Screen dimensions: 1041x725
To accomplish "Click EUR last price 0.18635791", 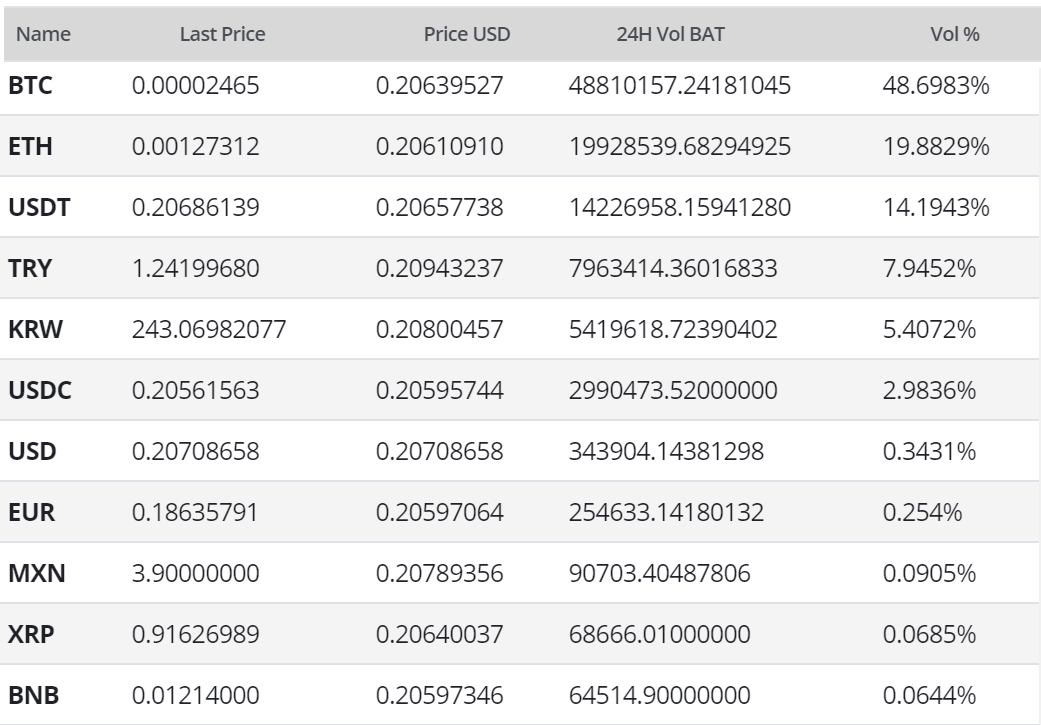I will [195, 513].
